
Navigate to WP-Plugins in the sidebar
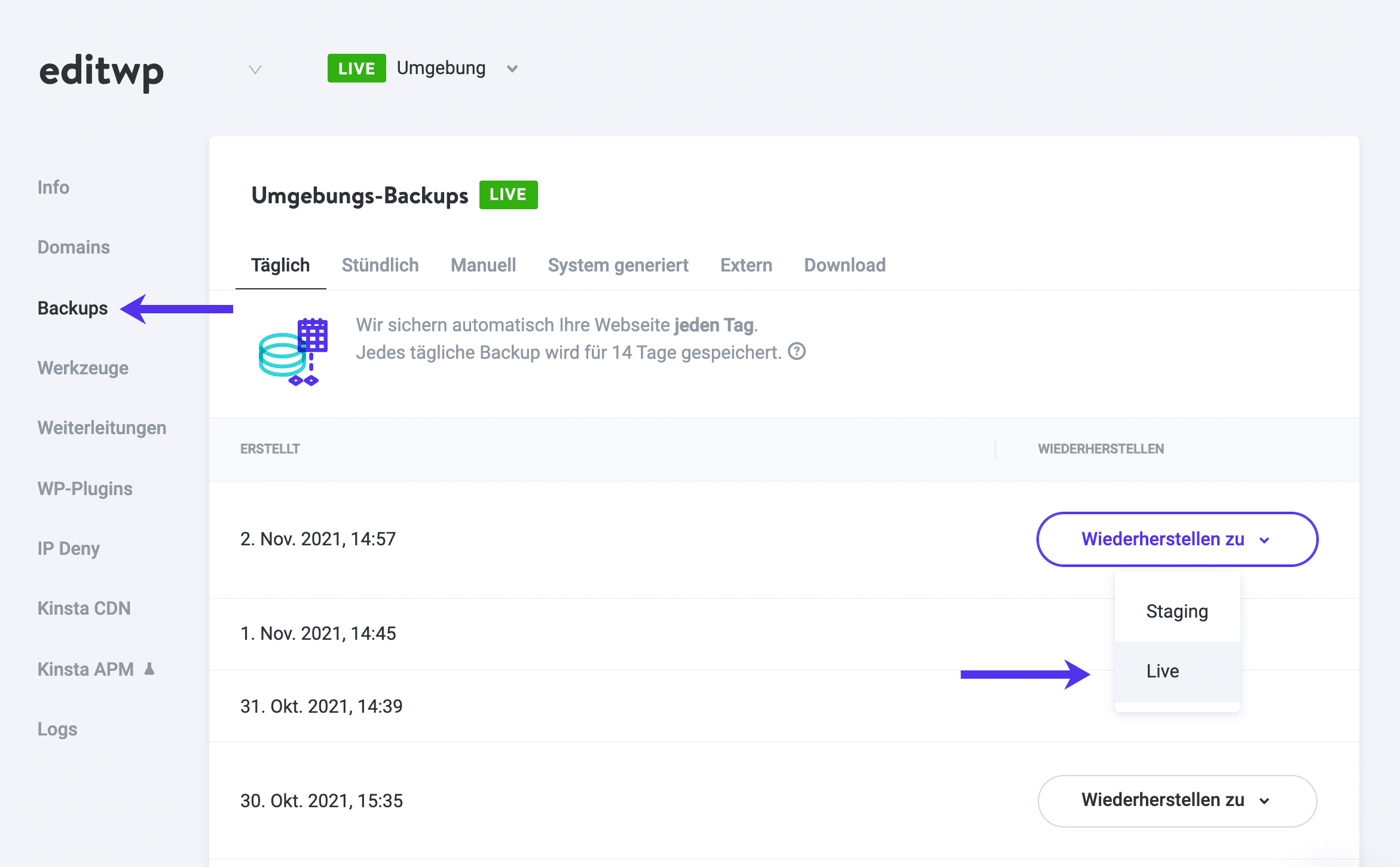tap(84, 489)
